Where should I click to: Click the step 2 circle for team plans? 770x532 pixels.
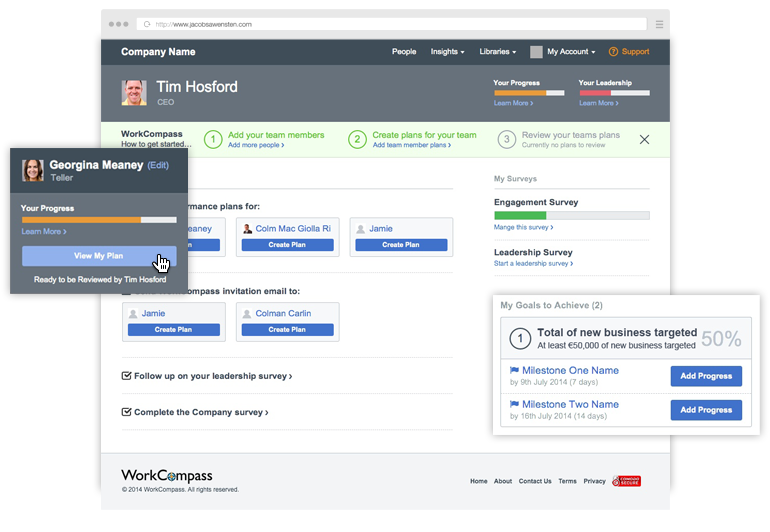click(x=358, y=140)
